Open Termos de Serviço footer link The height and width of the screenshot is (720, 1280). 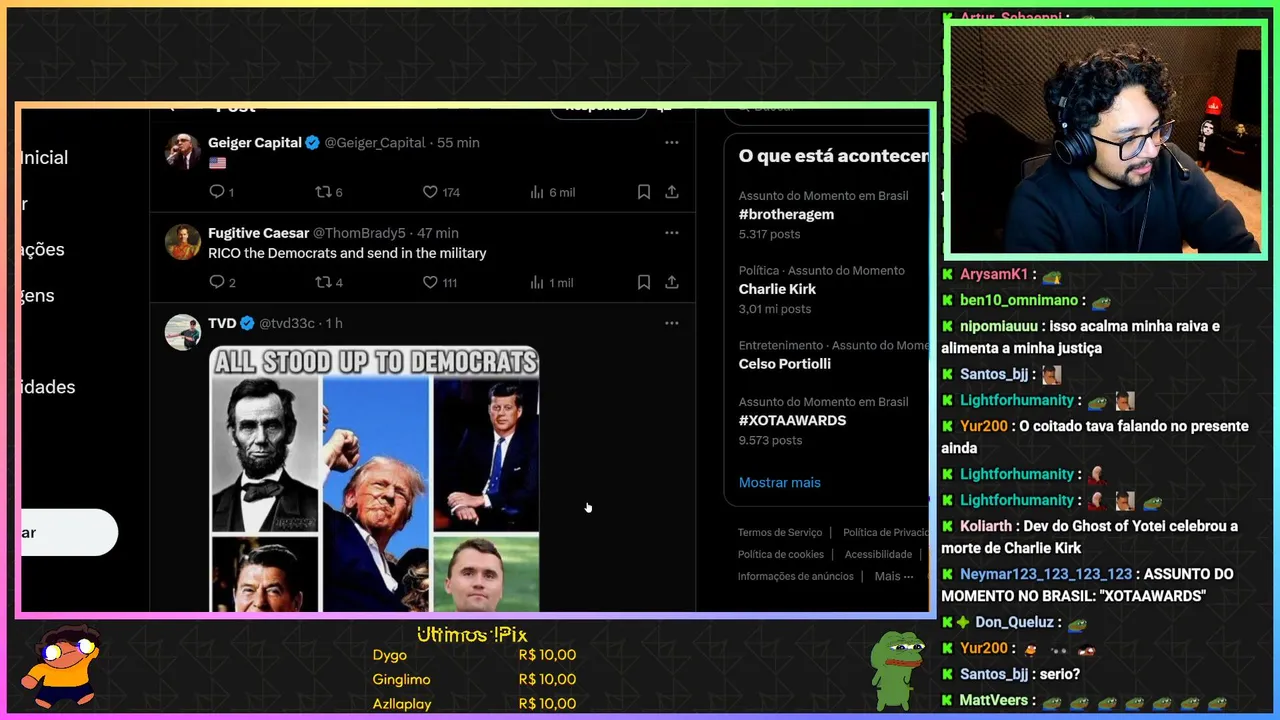pyautogui.click(x=780, y=532)
